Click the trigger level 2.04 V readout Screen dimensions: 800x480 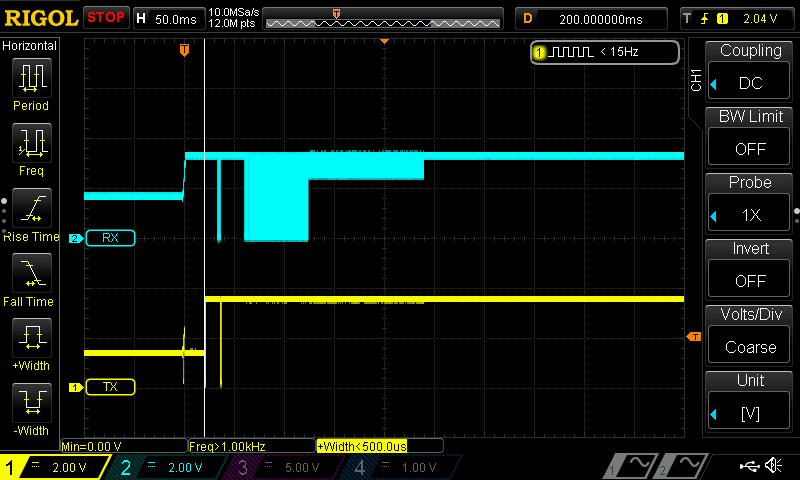click(x=760, y=19)
